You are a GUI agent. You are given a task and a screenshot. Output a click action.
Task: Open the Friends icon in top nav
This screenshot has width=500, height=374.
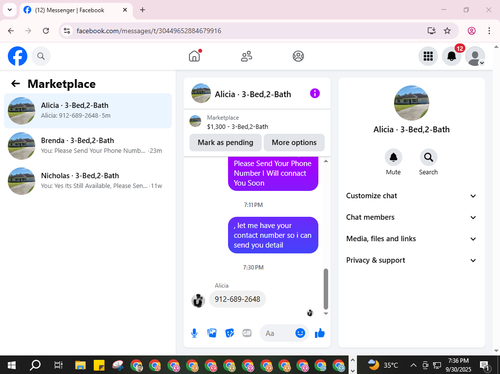pyautogui.click(x=246, y=56)
